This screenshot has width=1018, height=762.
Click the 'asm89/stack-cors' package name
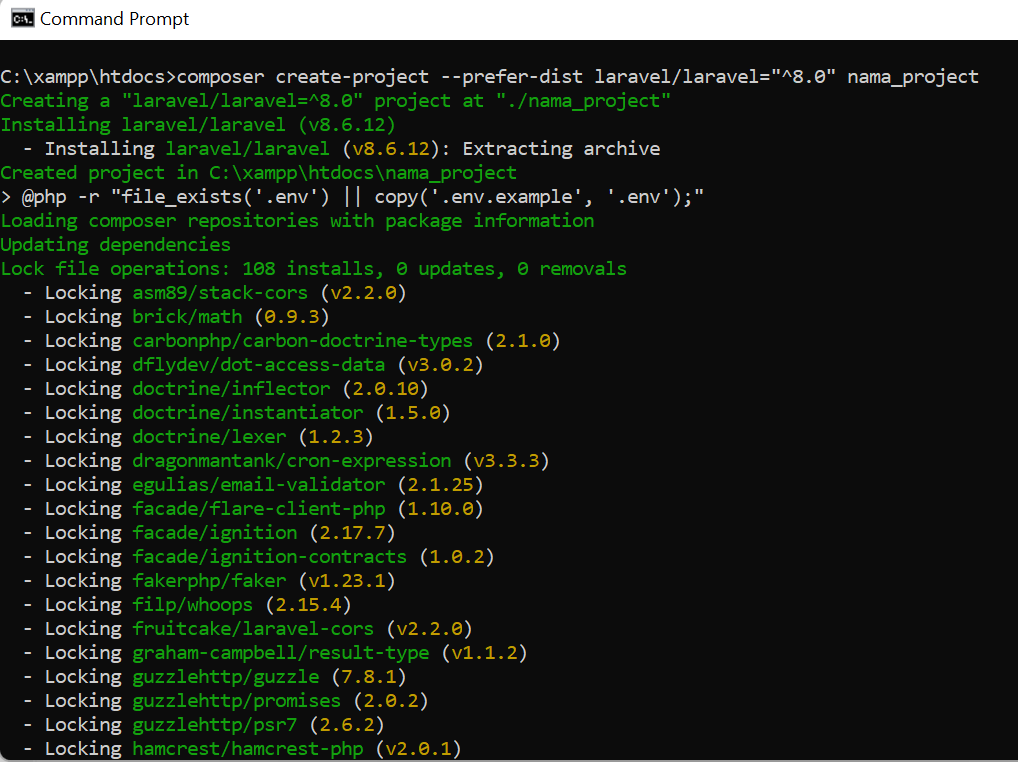point(220,293)
